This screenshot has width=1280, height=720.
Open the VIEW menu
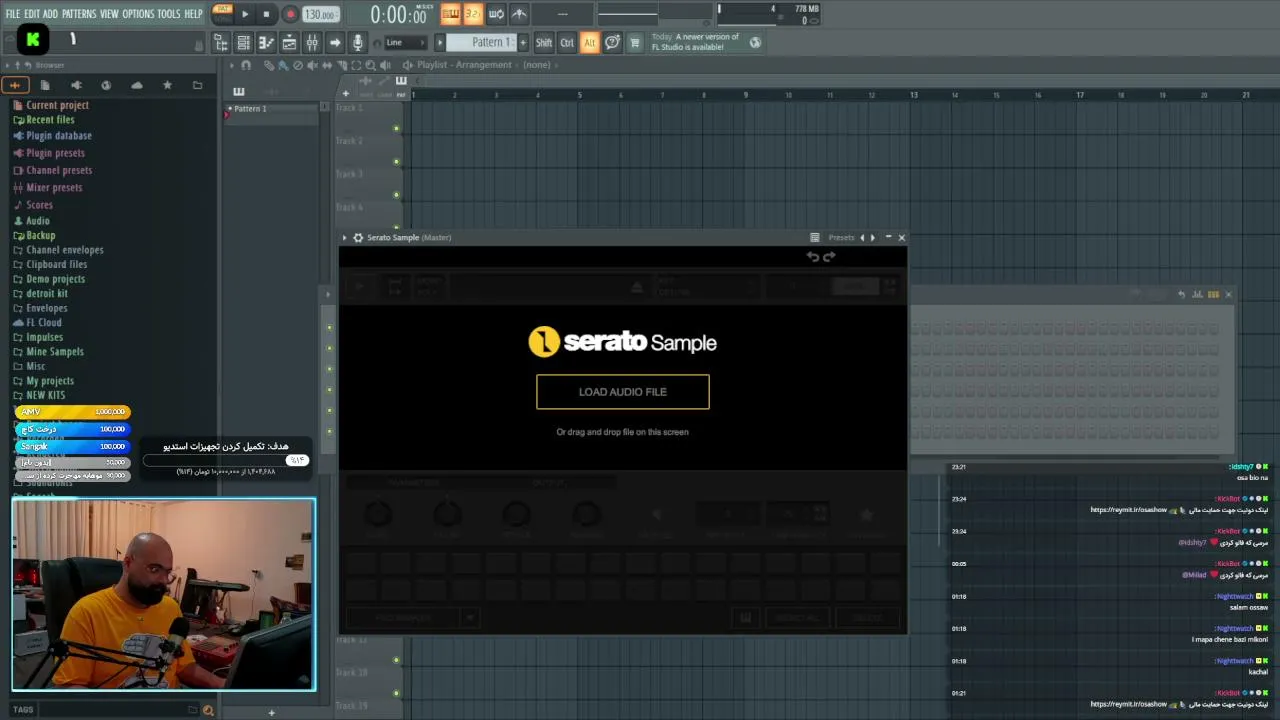coord(109,14)
